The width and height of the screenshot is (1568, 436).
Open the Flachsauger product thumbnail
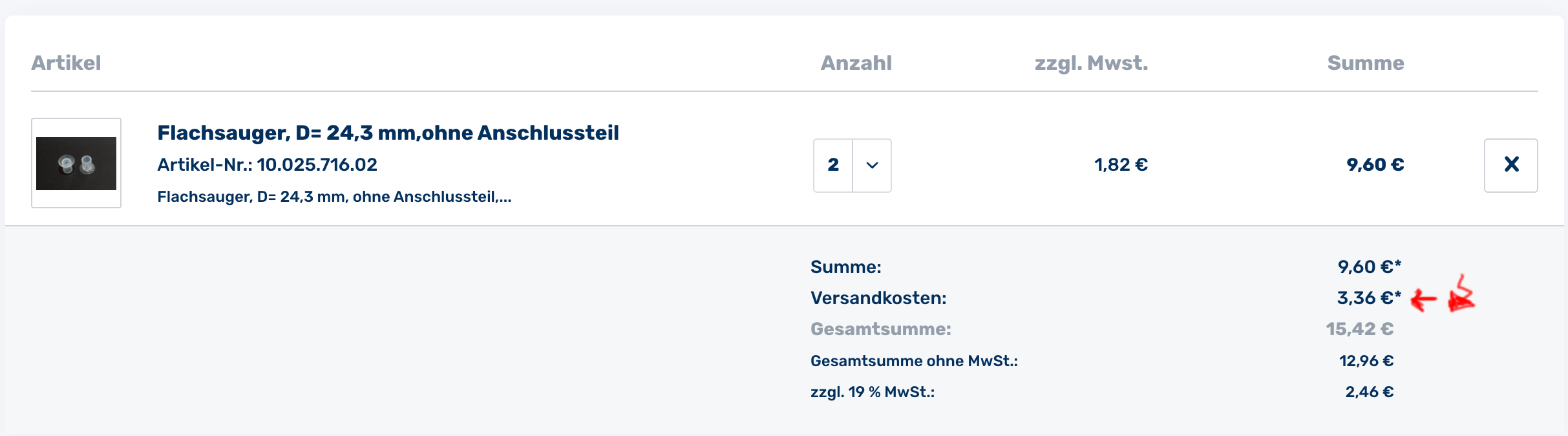coord(76,163)
